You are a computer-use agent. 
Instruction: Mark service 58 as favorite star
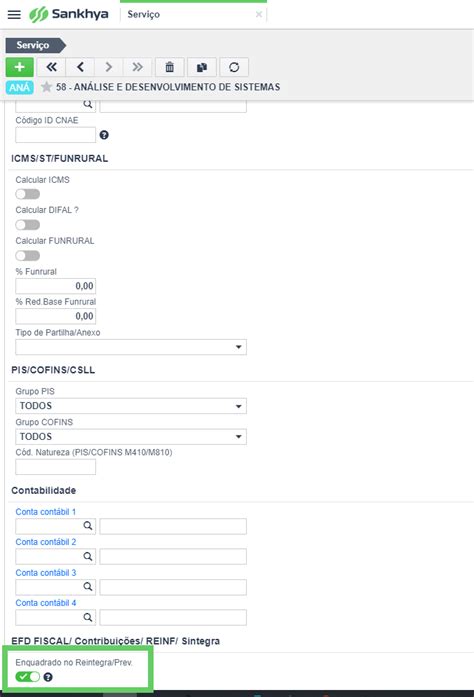pos(46,87)
